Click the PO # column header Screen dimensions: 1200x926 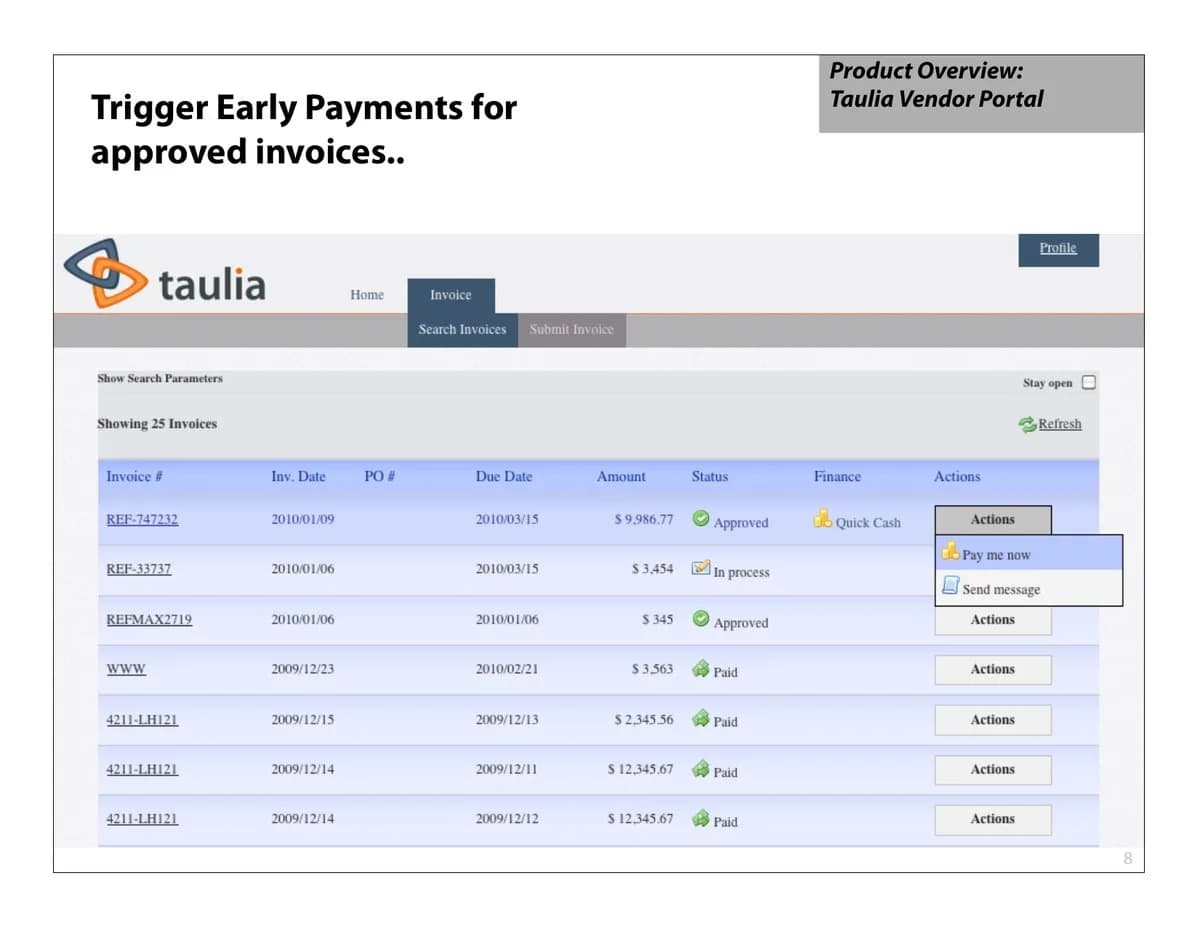pos(379,477)
